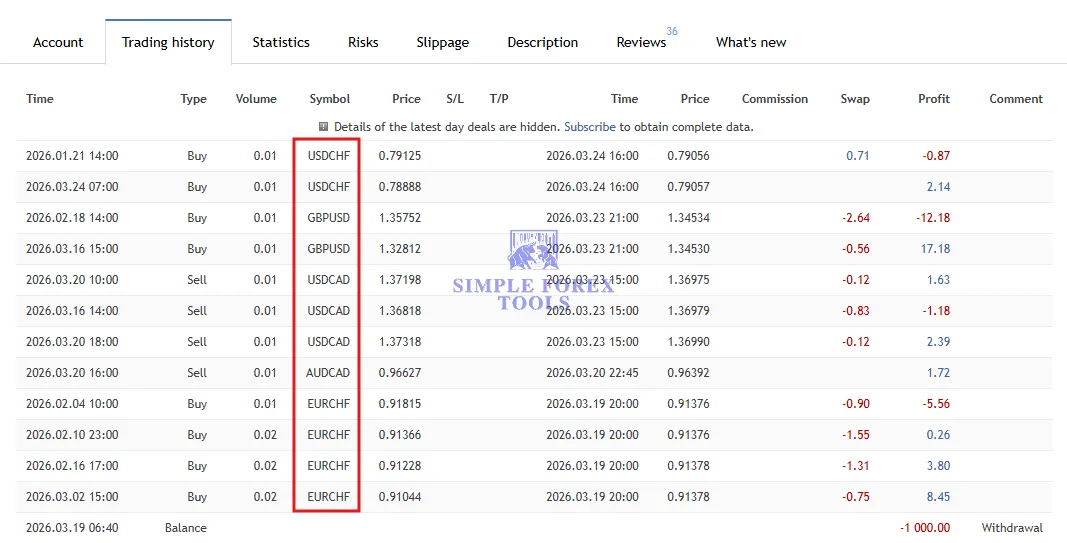Show the Description tab
Viewport: 1067px width, 543px height.
tap(542, 42)
